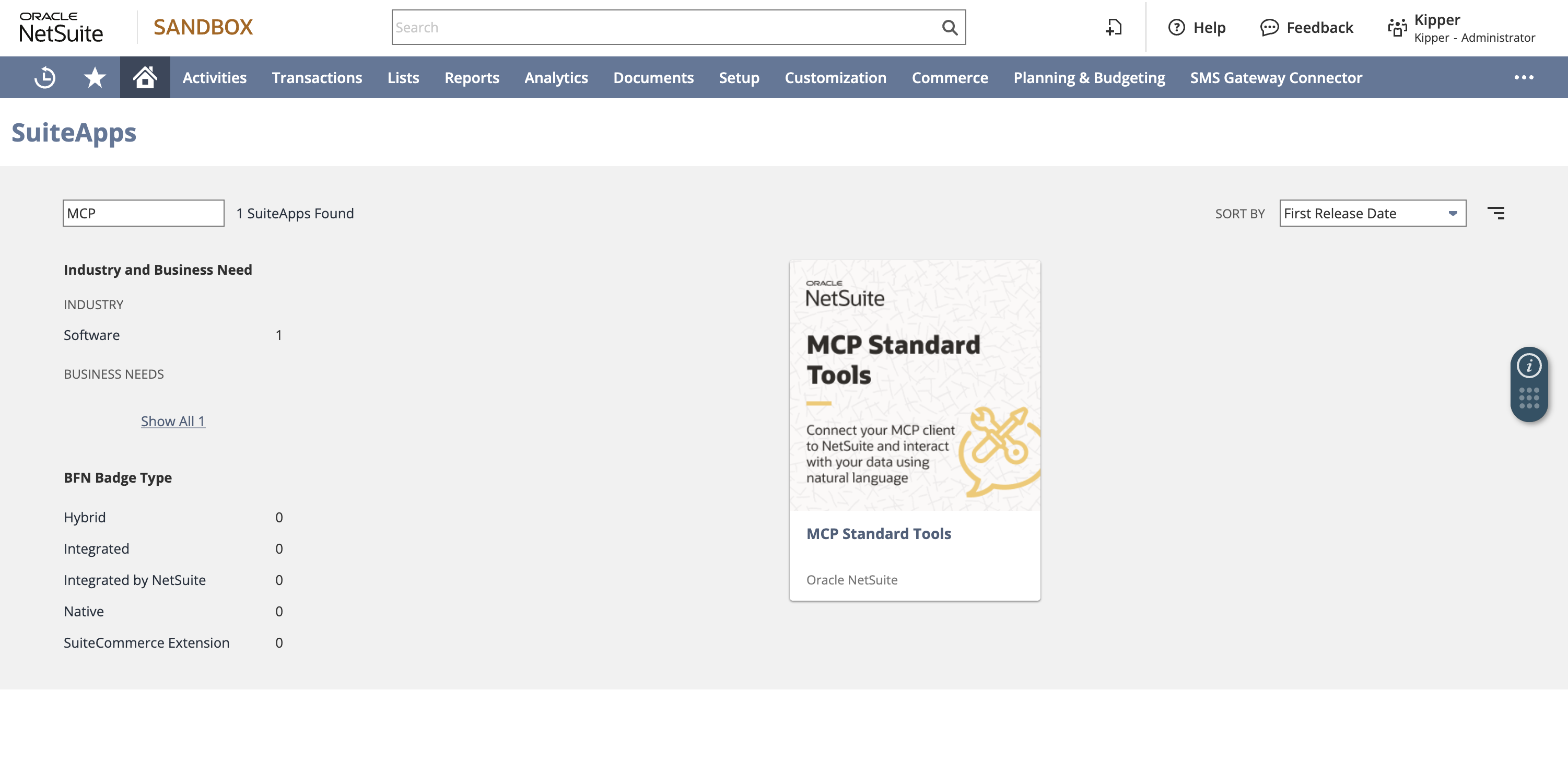
Task: Click the assistant grid dots handle
Action: 1529,398
